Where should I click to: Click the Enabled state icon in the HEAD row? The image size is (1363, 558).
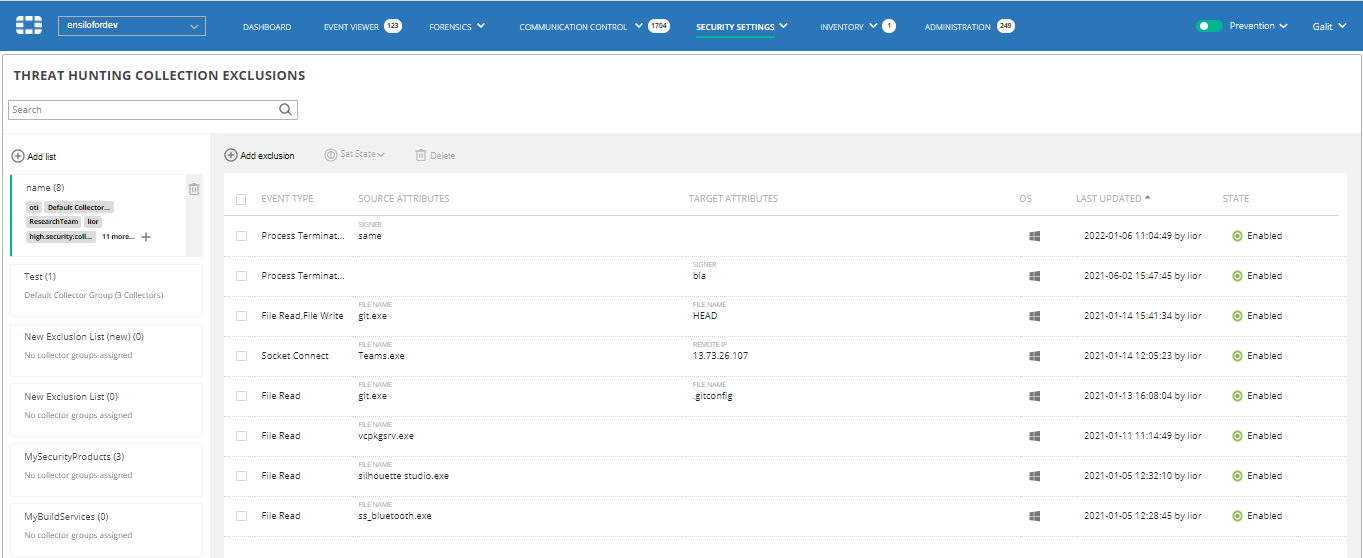pos(1237,316)
